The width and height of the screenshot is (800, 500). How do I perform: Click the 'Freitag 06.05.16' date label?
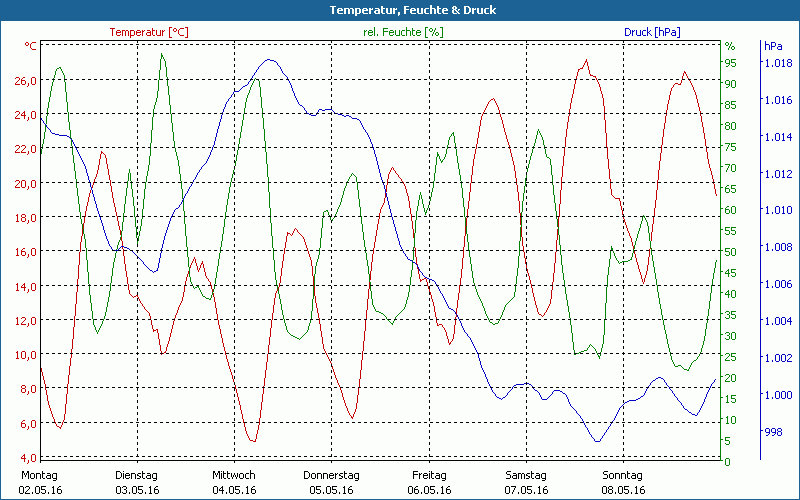pyautogui.click(x=428, y=483)
